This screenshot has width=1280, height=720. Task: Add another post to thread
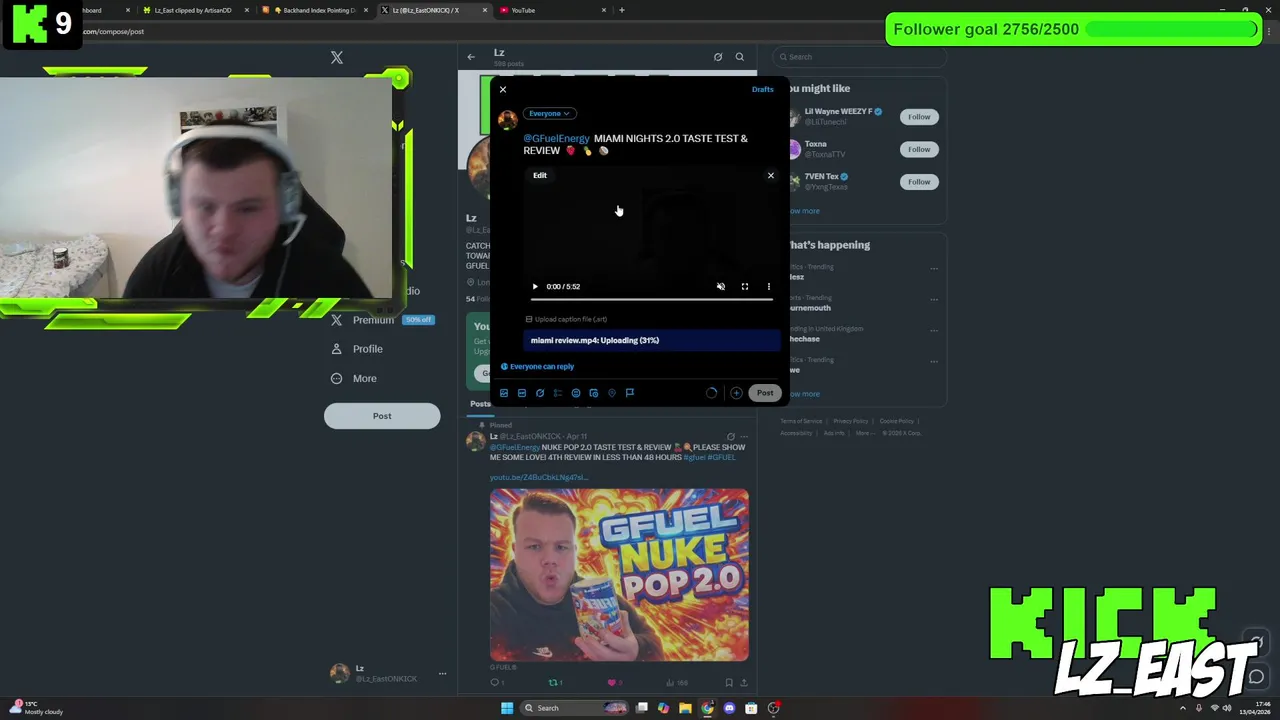[736, 393]
